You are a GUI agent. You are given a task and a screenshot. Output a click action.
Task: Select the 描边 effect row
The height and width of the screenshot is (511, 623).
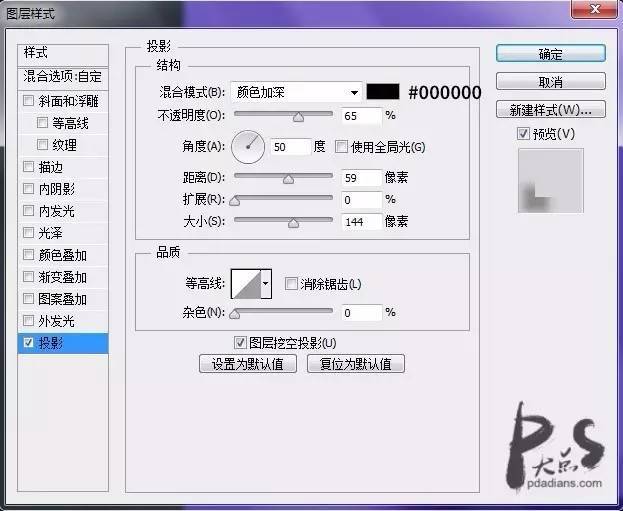[63, 167]
